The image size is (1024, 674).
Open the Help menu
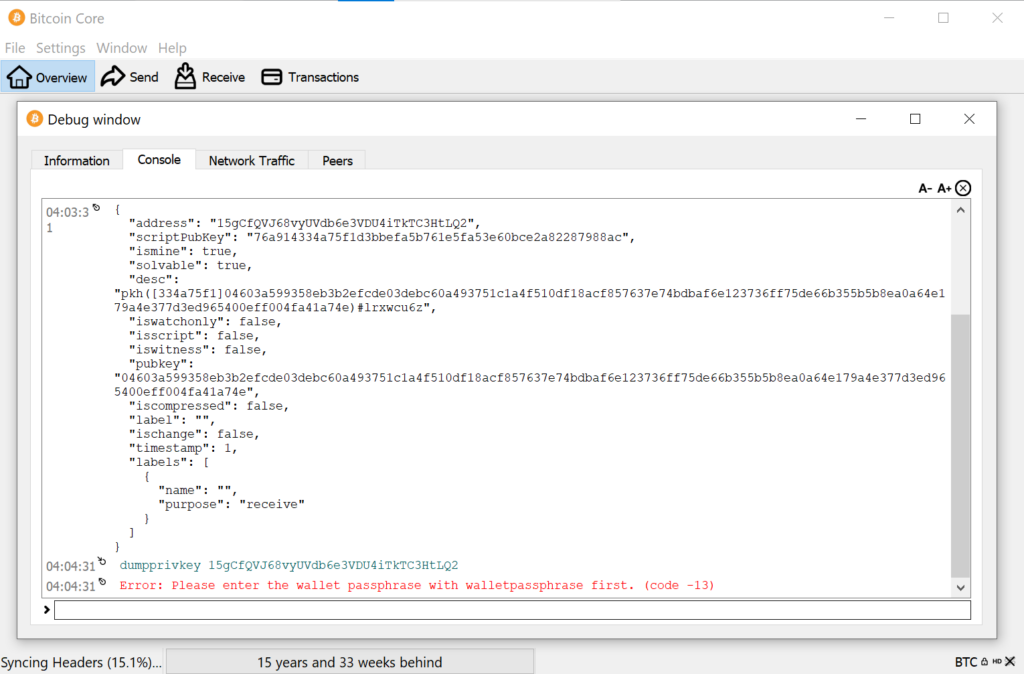172,48
